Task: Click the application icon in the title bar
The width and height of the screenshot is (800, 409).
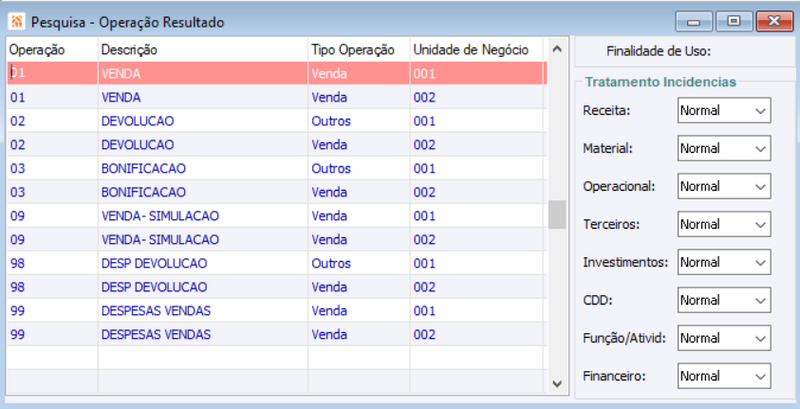Action: click(x=17, y=21)
